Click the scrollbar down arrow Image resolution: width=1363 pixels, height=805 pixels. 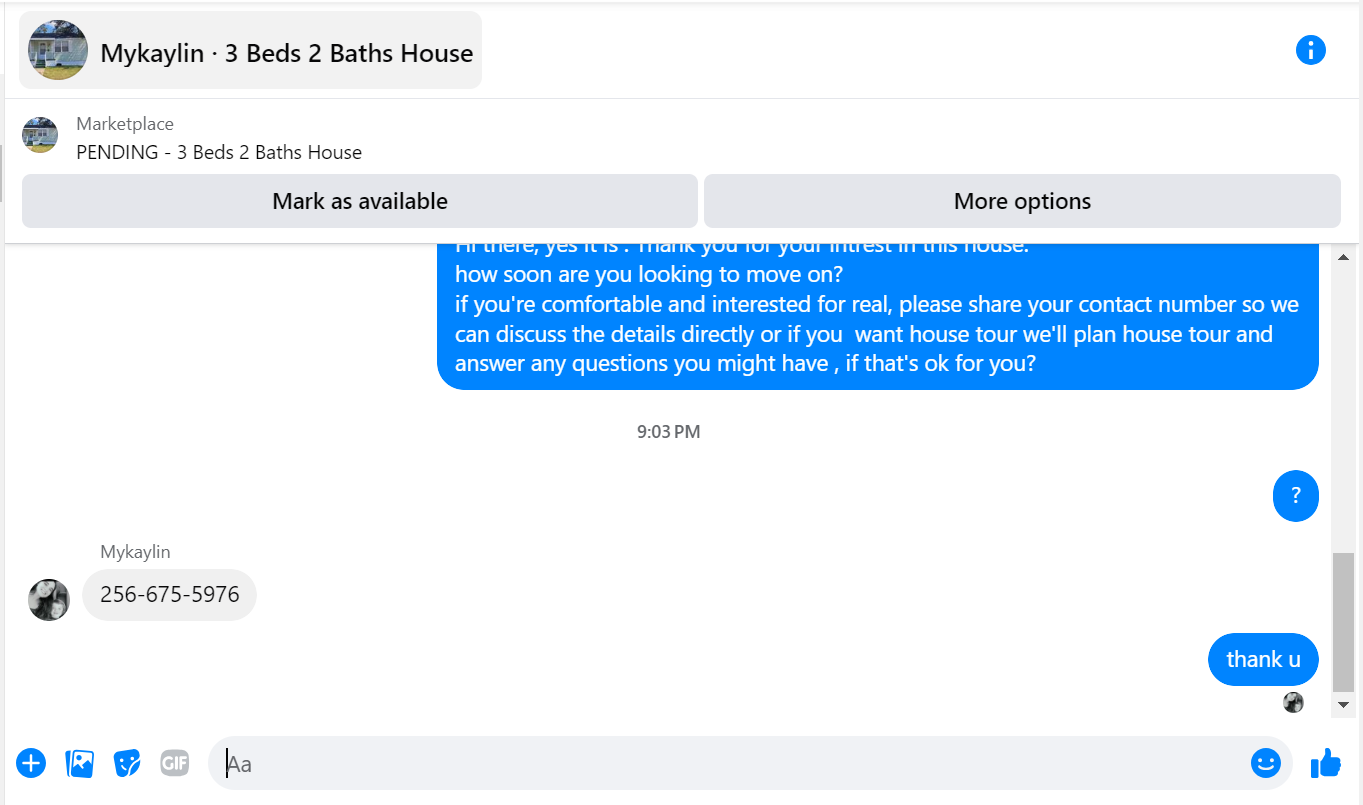click(1344, 705)
